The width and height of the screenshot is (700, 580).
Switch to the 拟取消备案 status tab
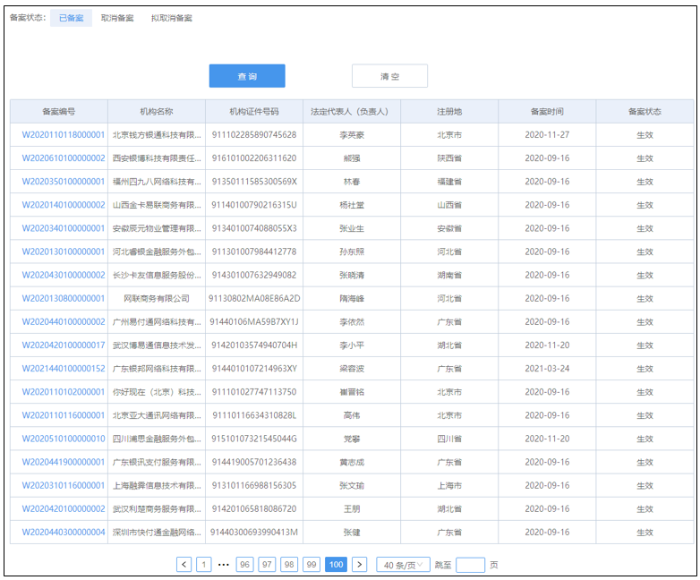pyautogui.click(x=171, y=18)
